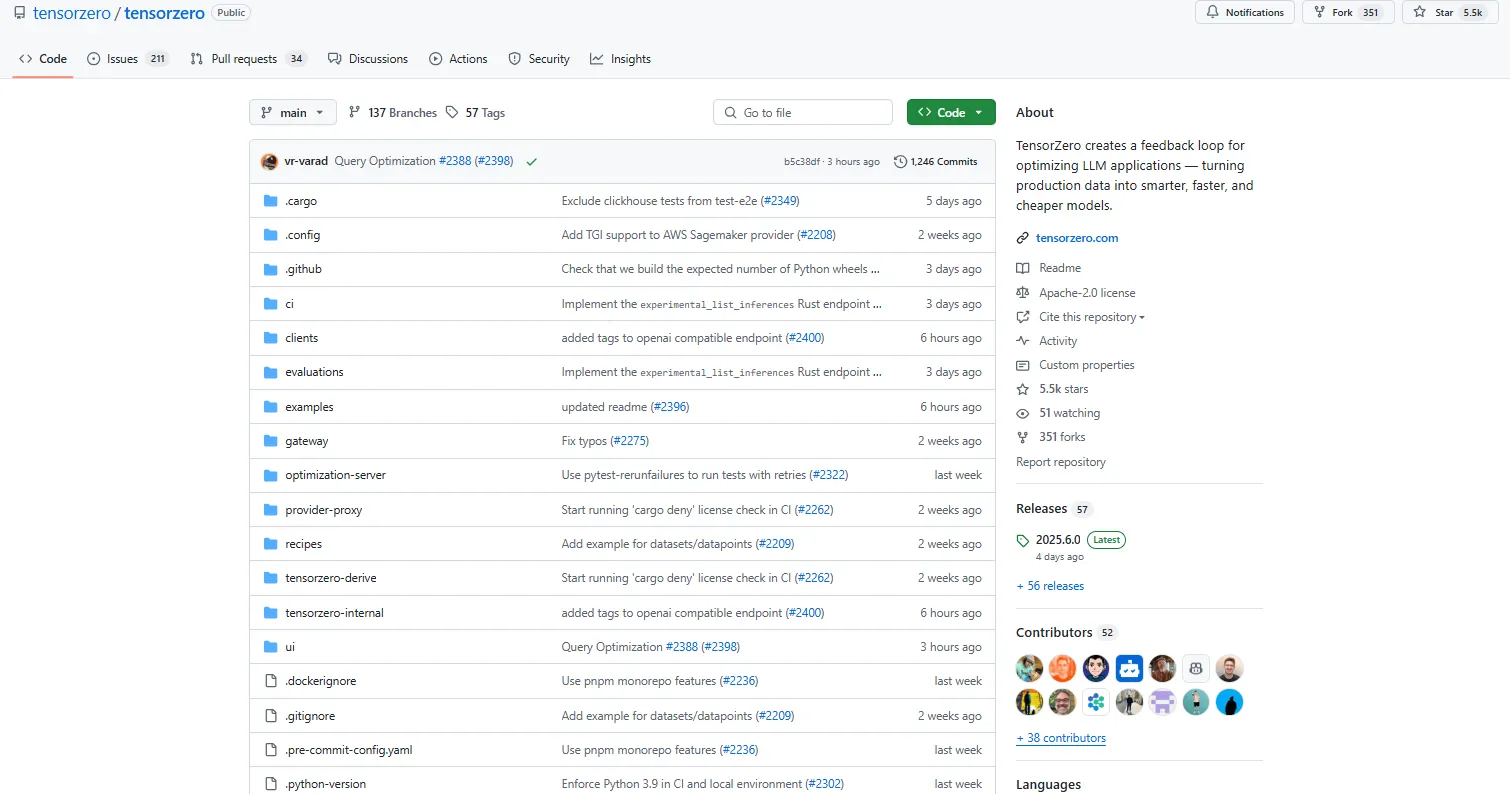Open the + 38 contributors link
The height and width of the screenshot is (794, 1510).
[1061, 738]
